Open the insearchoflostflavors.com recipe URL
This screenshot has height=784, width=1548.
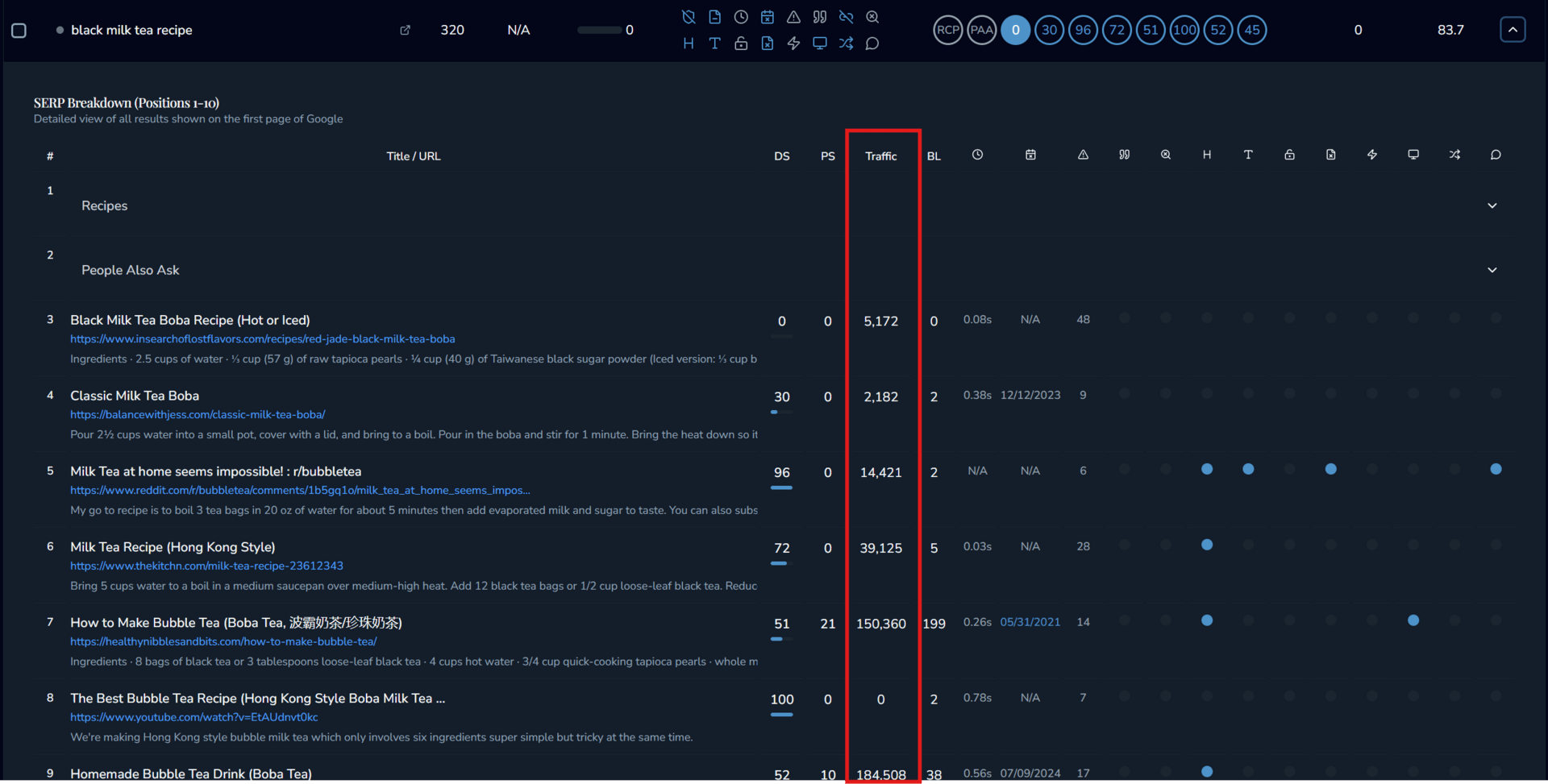click(263, 339)
